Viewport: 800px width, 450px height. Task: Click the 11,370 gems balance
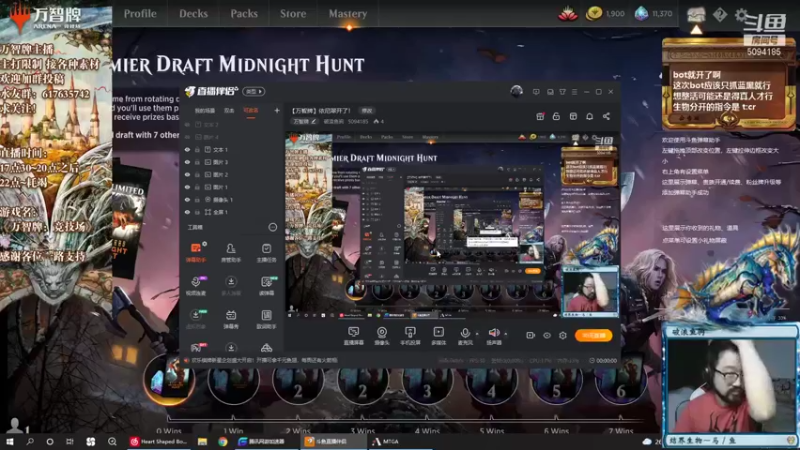pyautogui.click(x=654, y=14)
